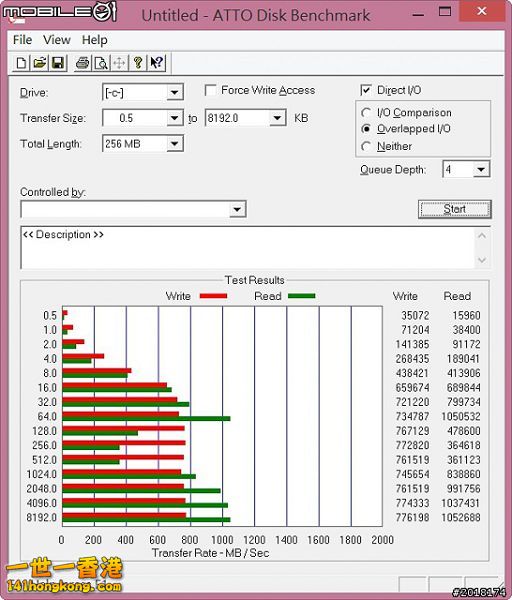Open the File menu
The image size is (512, 600).
[x=22, y=40]
